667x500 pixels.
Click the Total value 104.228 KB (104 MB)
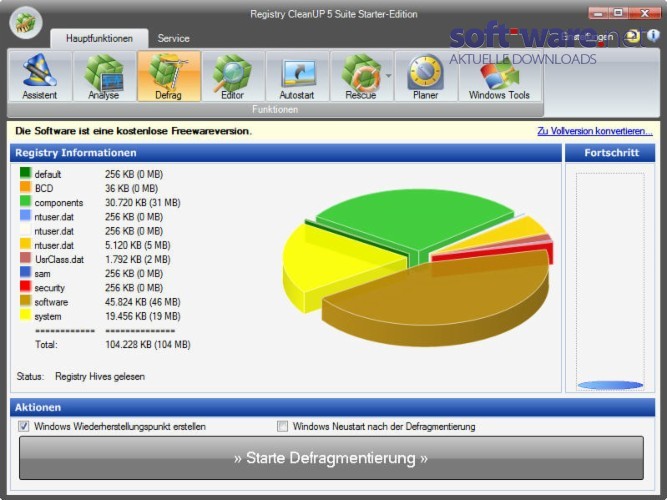point(148,345)
